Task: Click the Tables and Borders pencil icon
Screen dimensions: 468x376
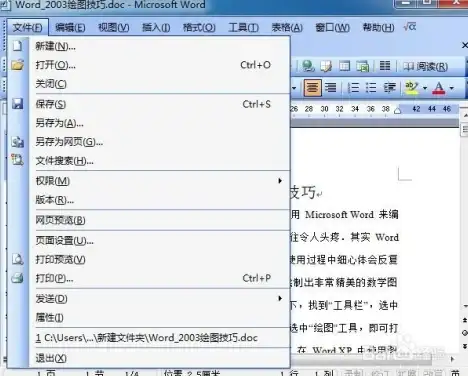Action: [326, 66]
